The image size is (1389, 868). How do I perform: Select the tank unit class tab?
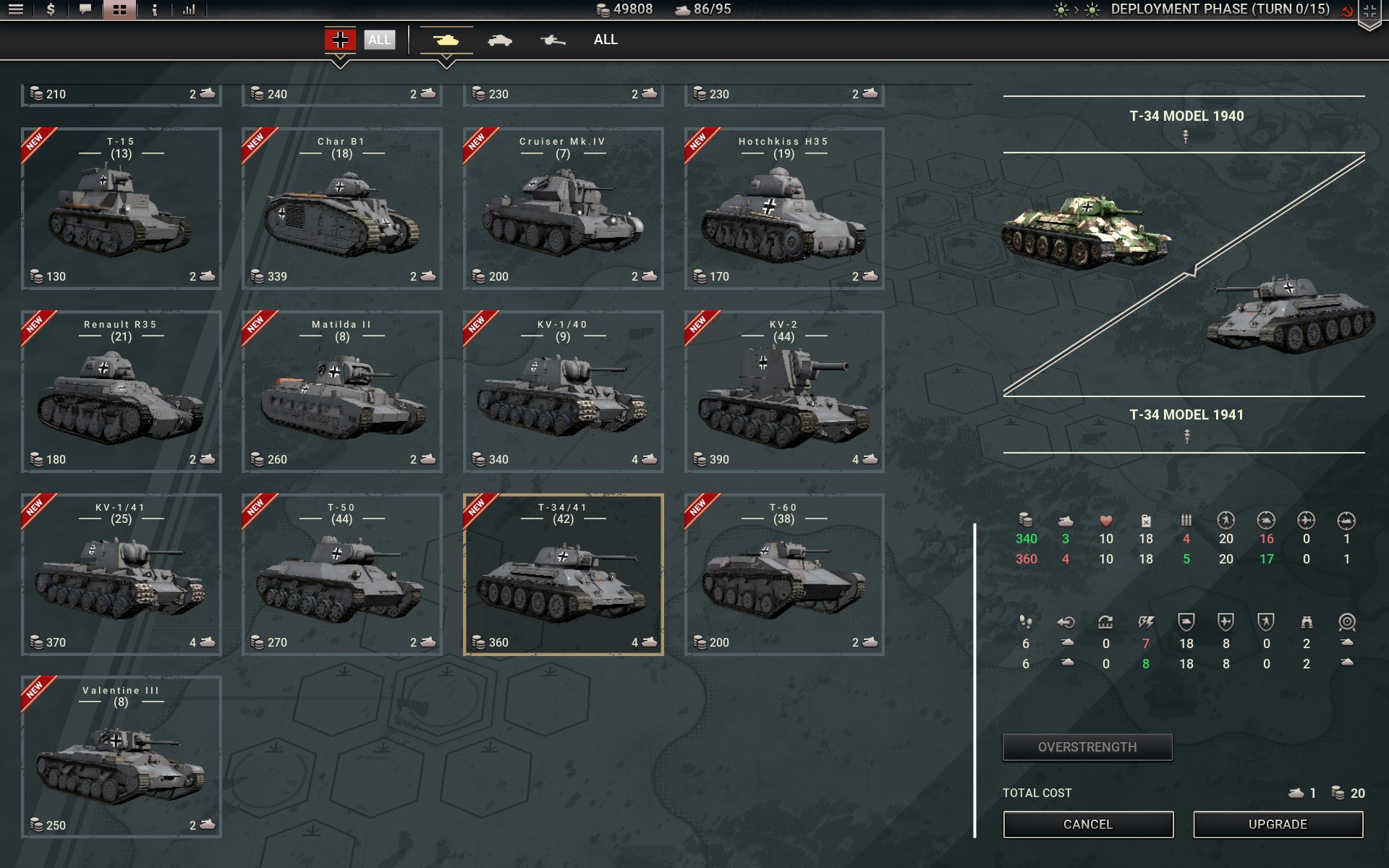(446, 40)
